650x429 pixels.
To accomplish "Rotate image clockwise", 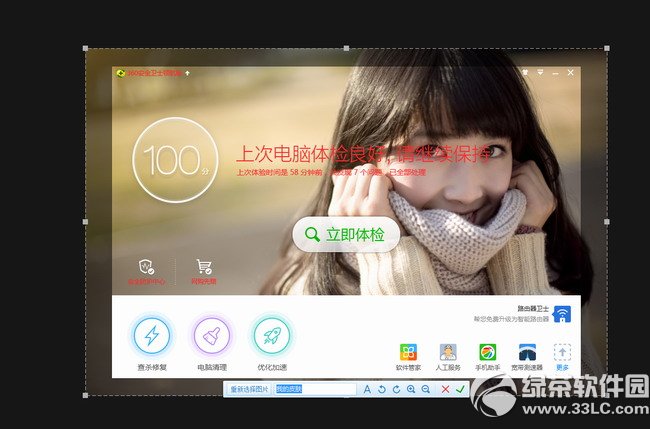I will coord(396,389).
